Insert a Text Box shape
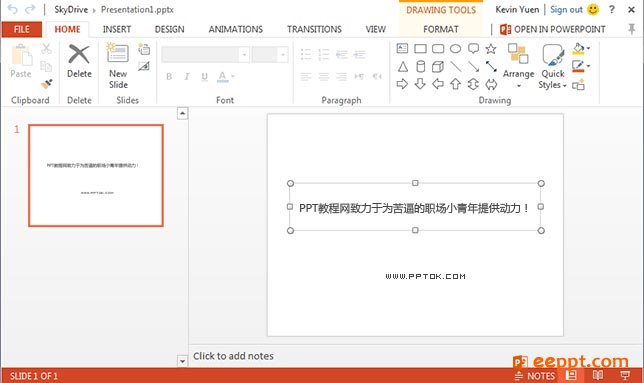Viewport: 644px width, 383px height. click(x=402, y=48)
